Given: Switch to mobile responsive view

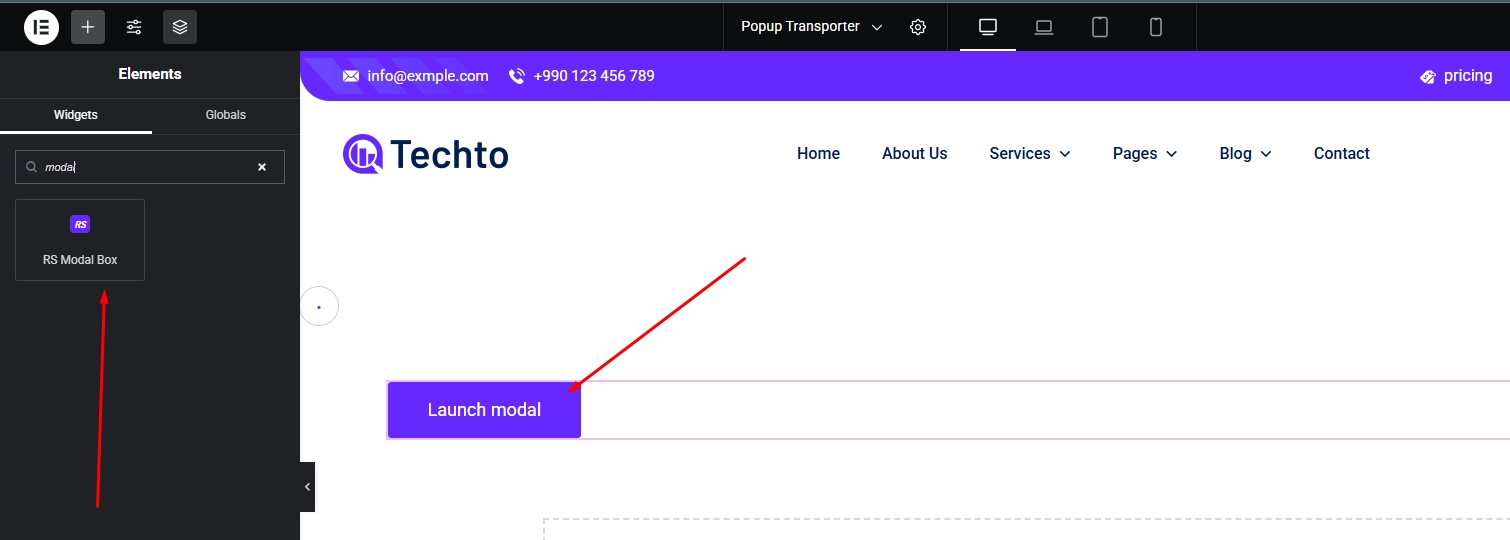Looking at the screenshot, I should [x=1156, y=27].
